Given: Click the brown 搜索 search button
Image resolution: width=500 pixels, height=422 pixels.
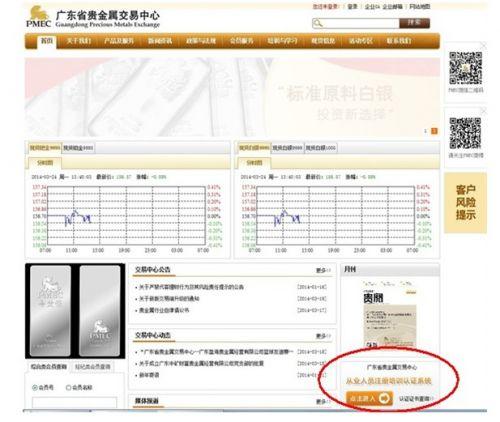Looking at the screenshot, I should tap(414, 23).
